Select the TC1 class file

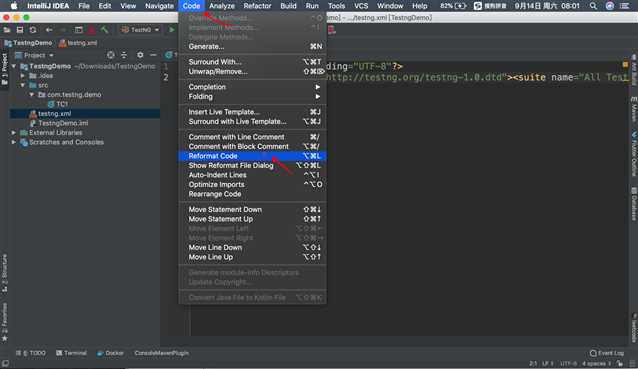pyautogui.click(x=57, y=104)
